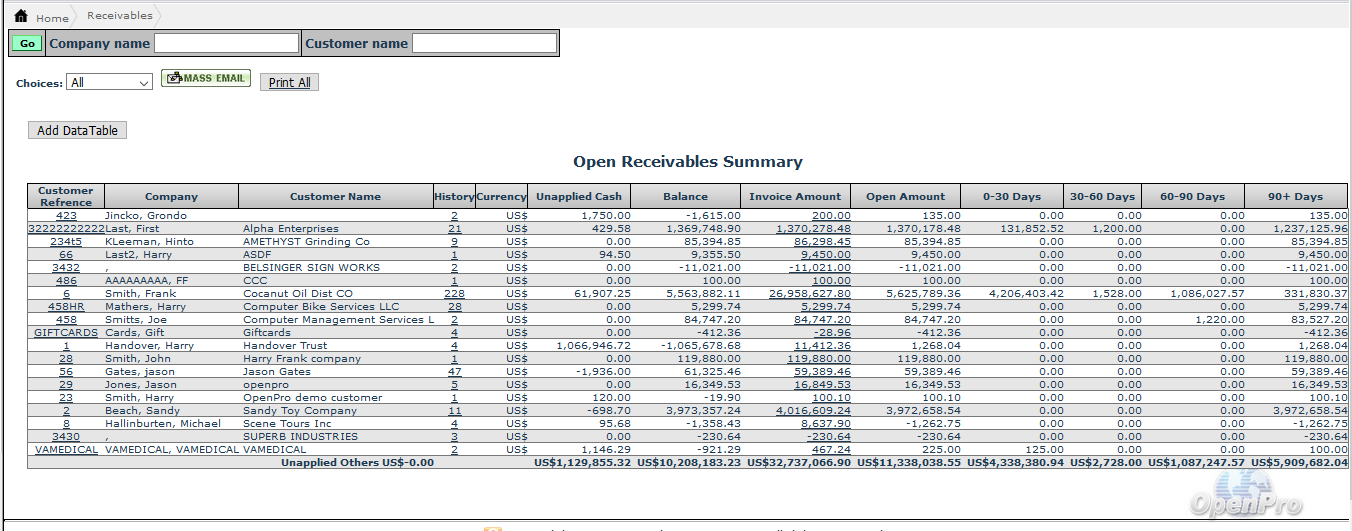The height and width of the screenshot is (531, 1352).
Task: Click the Add DataTable button
Action: [x=77, y=131]
